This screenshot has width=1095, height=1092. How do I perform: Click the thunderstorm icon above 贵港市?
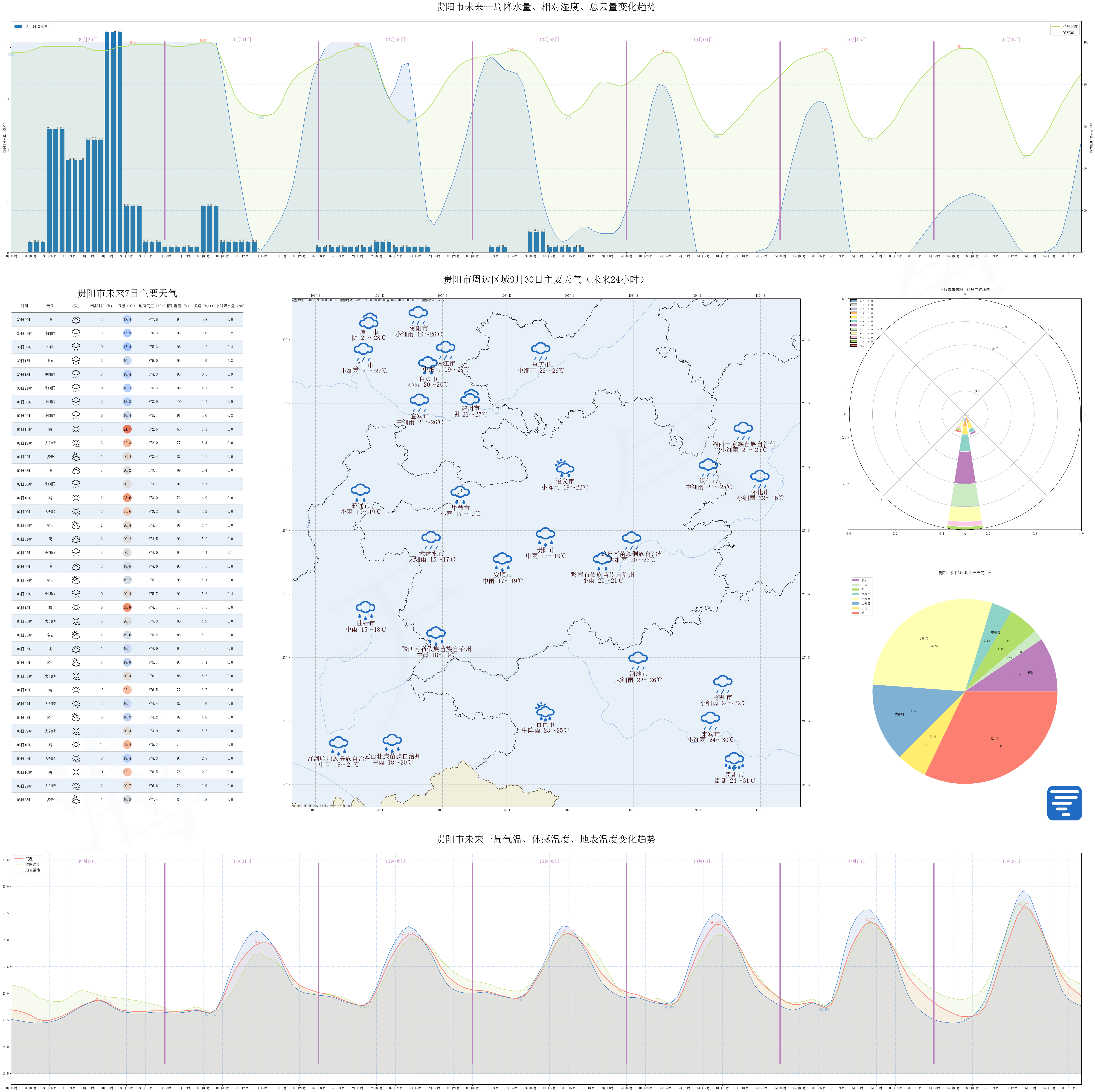734,761
